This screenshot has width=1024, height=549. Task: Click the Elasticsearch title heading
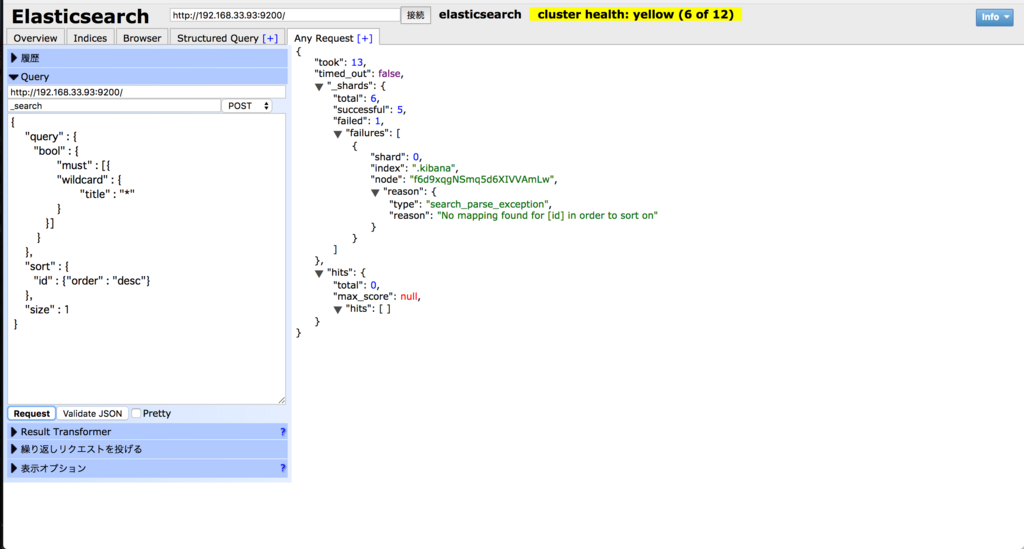[80, 16]
